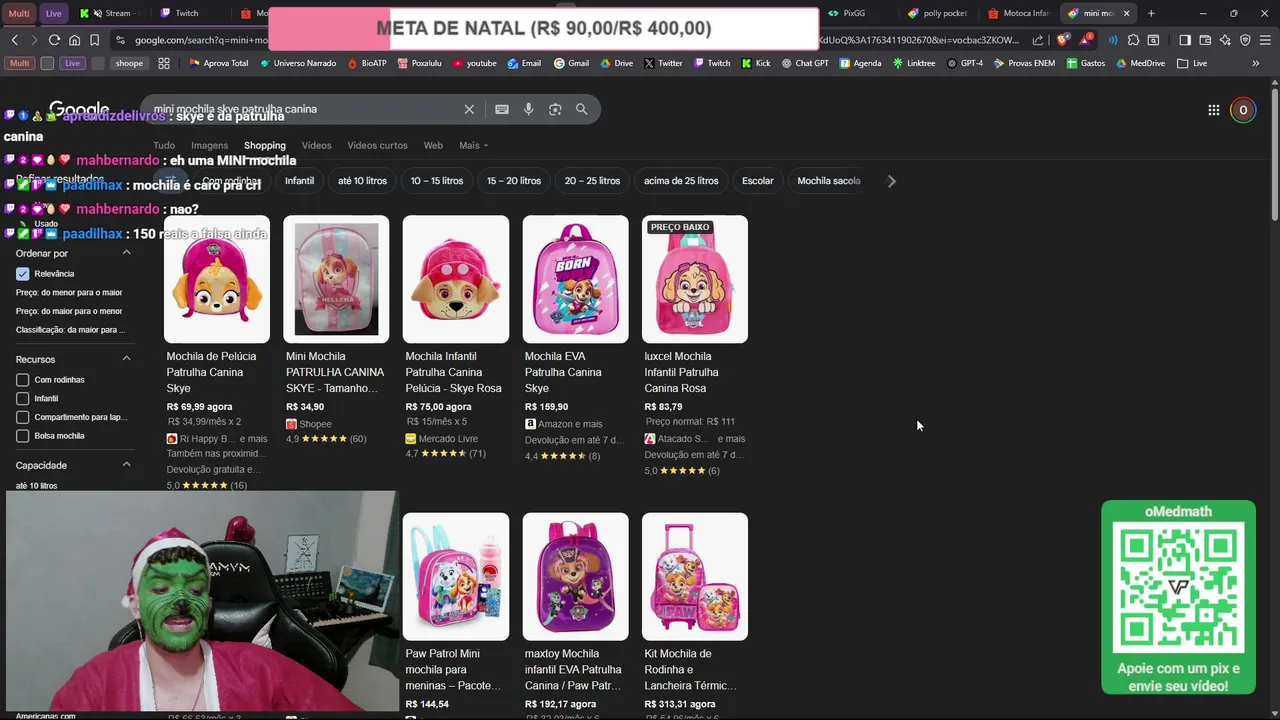Collapse the Recursos filter section

126,359
